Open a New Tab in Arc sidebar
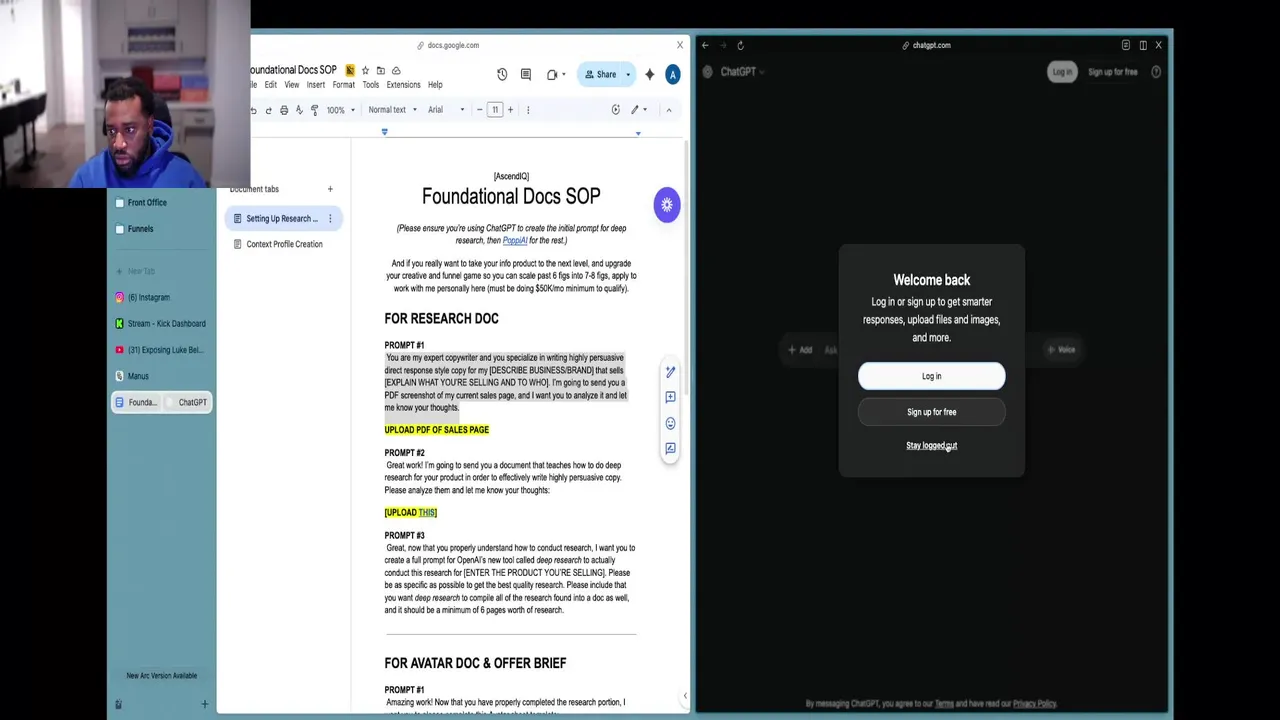The height and width of the screenshot is (720, 1280). click(161, 271)
